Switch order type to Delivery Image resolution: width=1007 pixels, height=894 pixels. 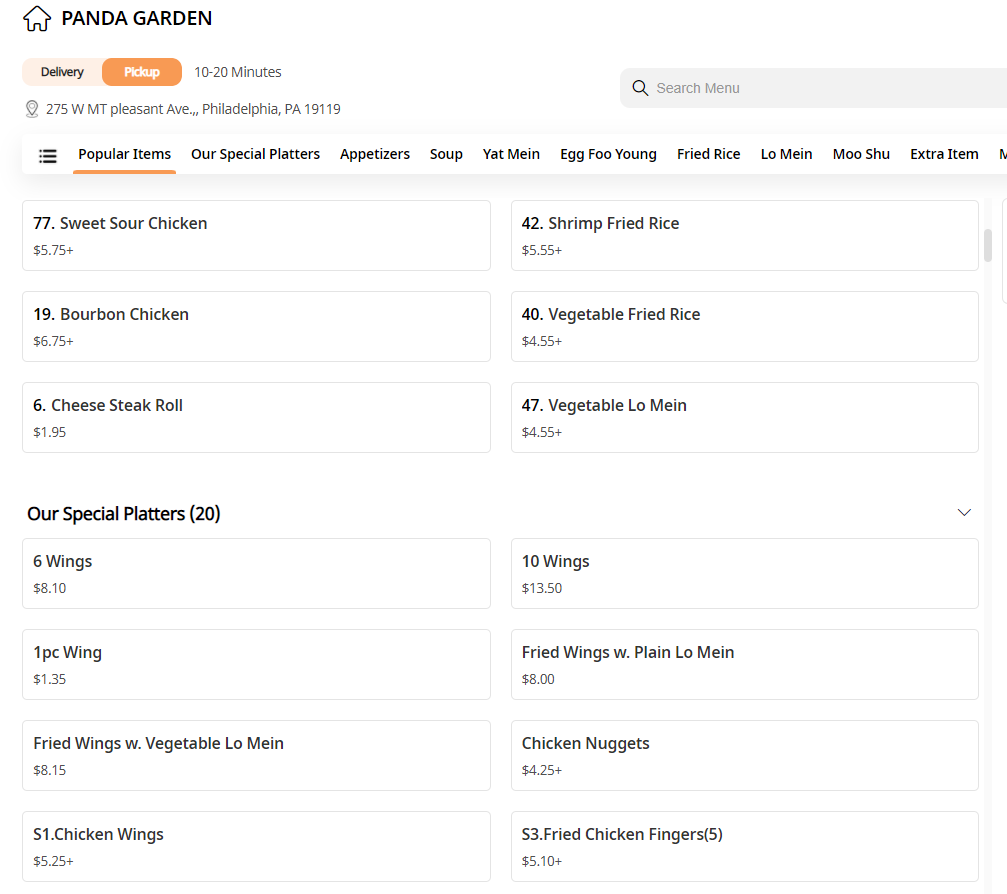(62, 72)
